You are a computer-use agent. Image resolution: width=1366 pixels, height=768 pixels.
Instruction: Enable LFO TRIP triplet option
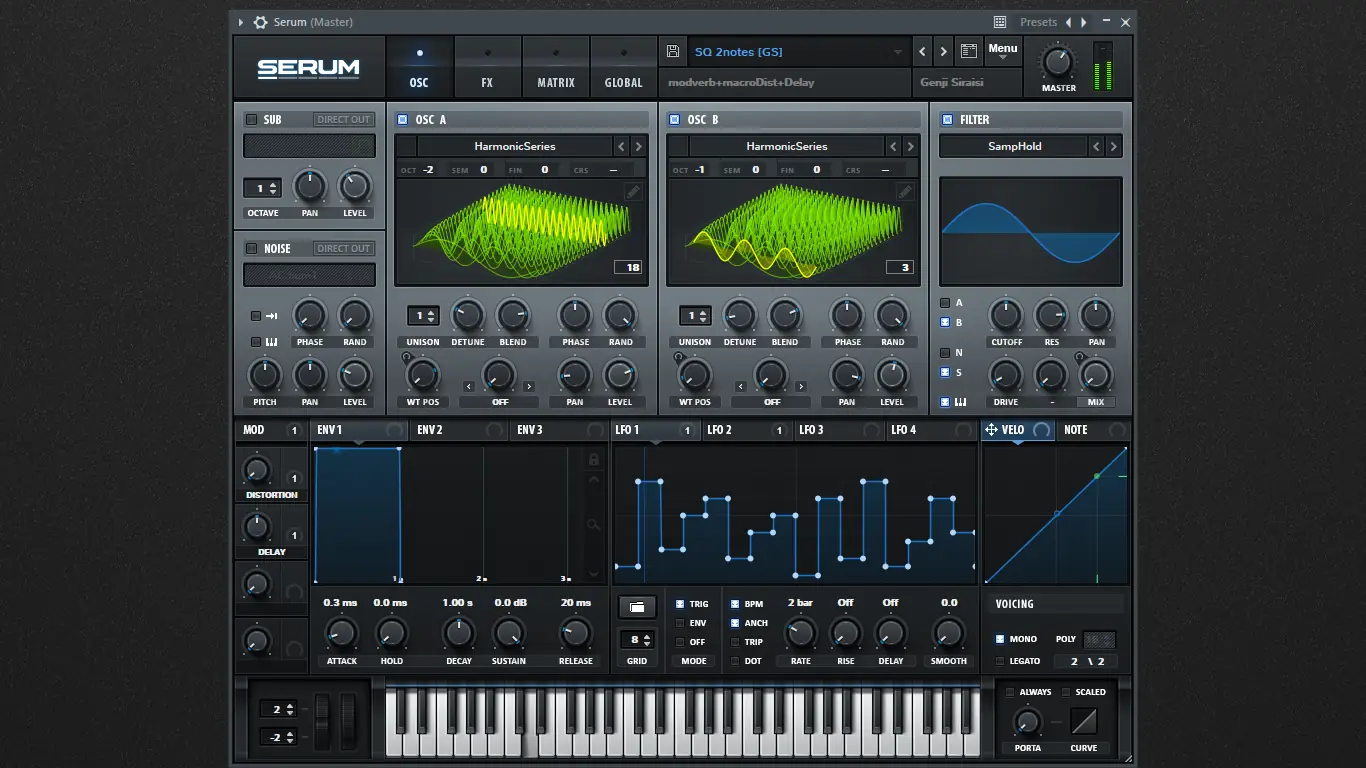735,642
